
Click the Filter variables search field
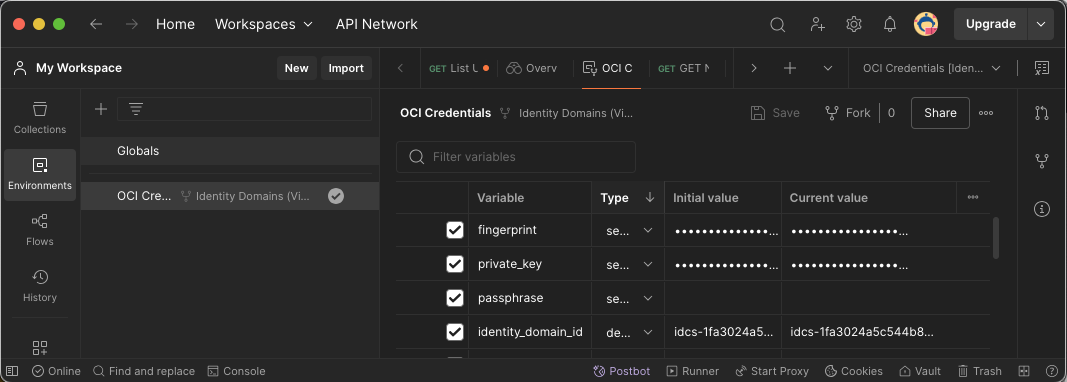click(x=516, y=157)
